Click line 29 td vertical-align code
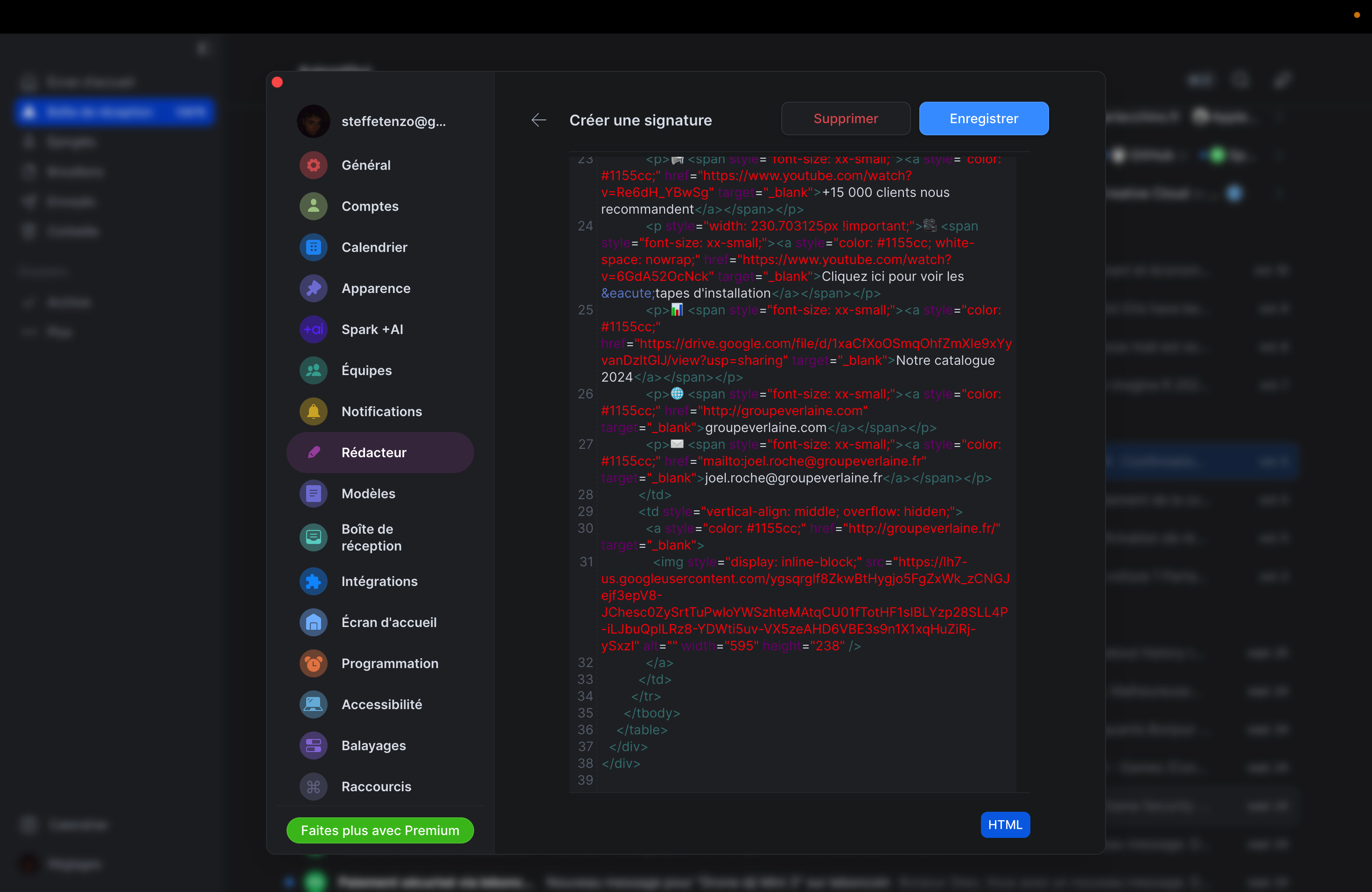This screenshot has width=1372, height=892. tap(800, 512)
